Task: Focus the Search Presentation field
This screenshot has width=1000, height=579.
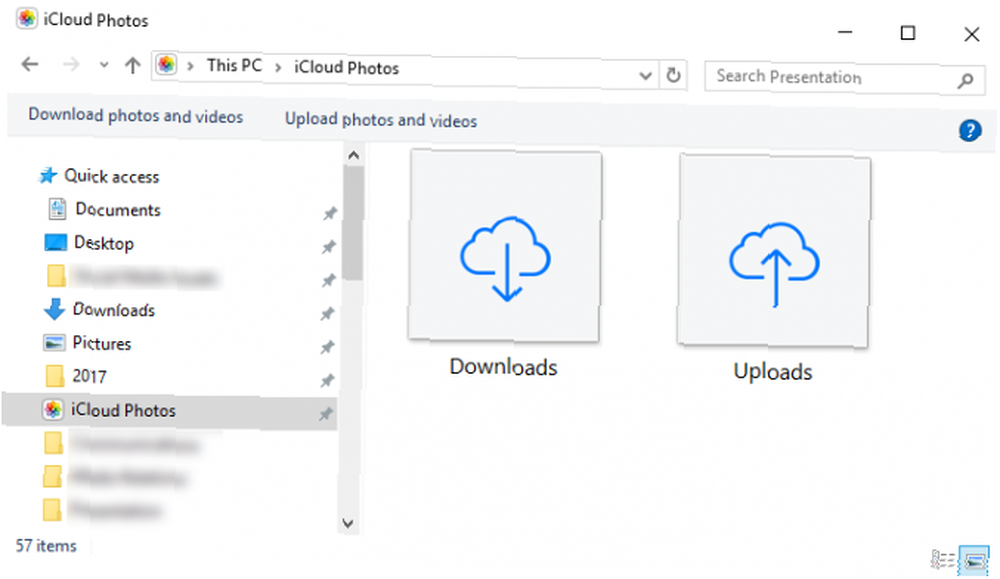Action: coord(844,78)
